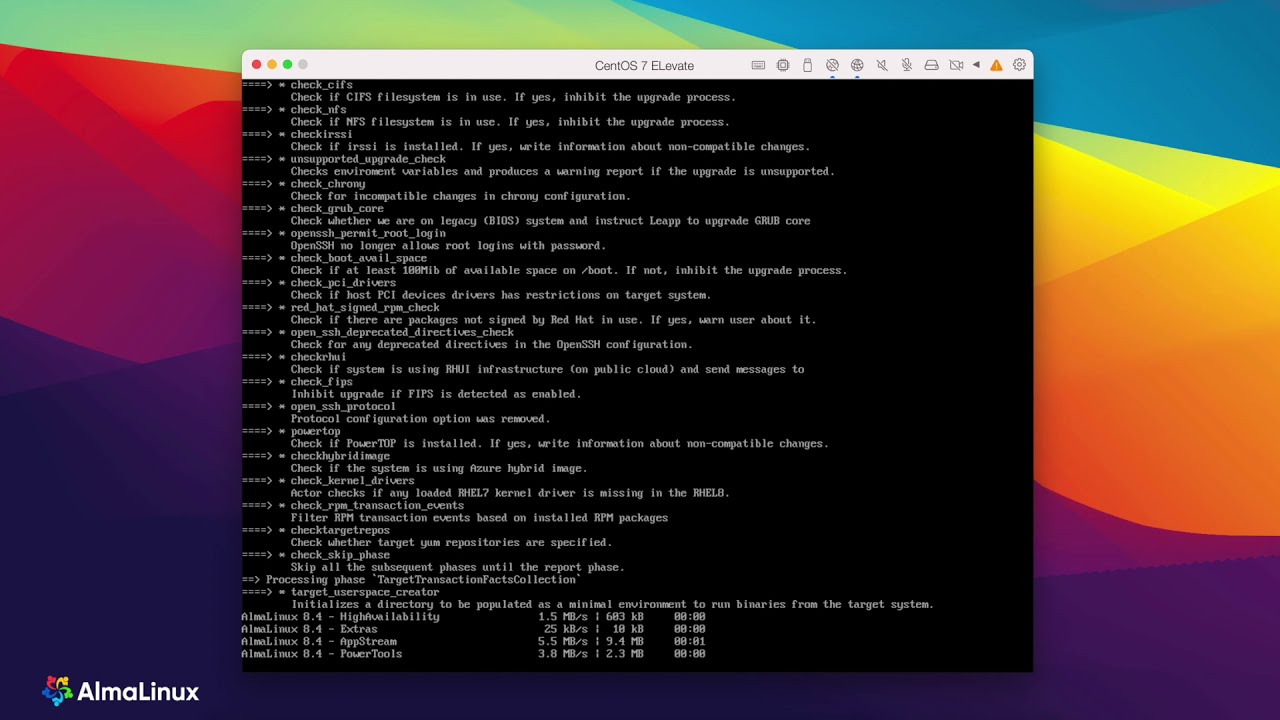Click check_boot_avail_space line

click(x=334, y=258)
